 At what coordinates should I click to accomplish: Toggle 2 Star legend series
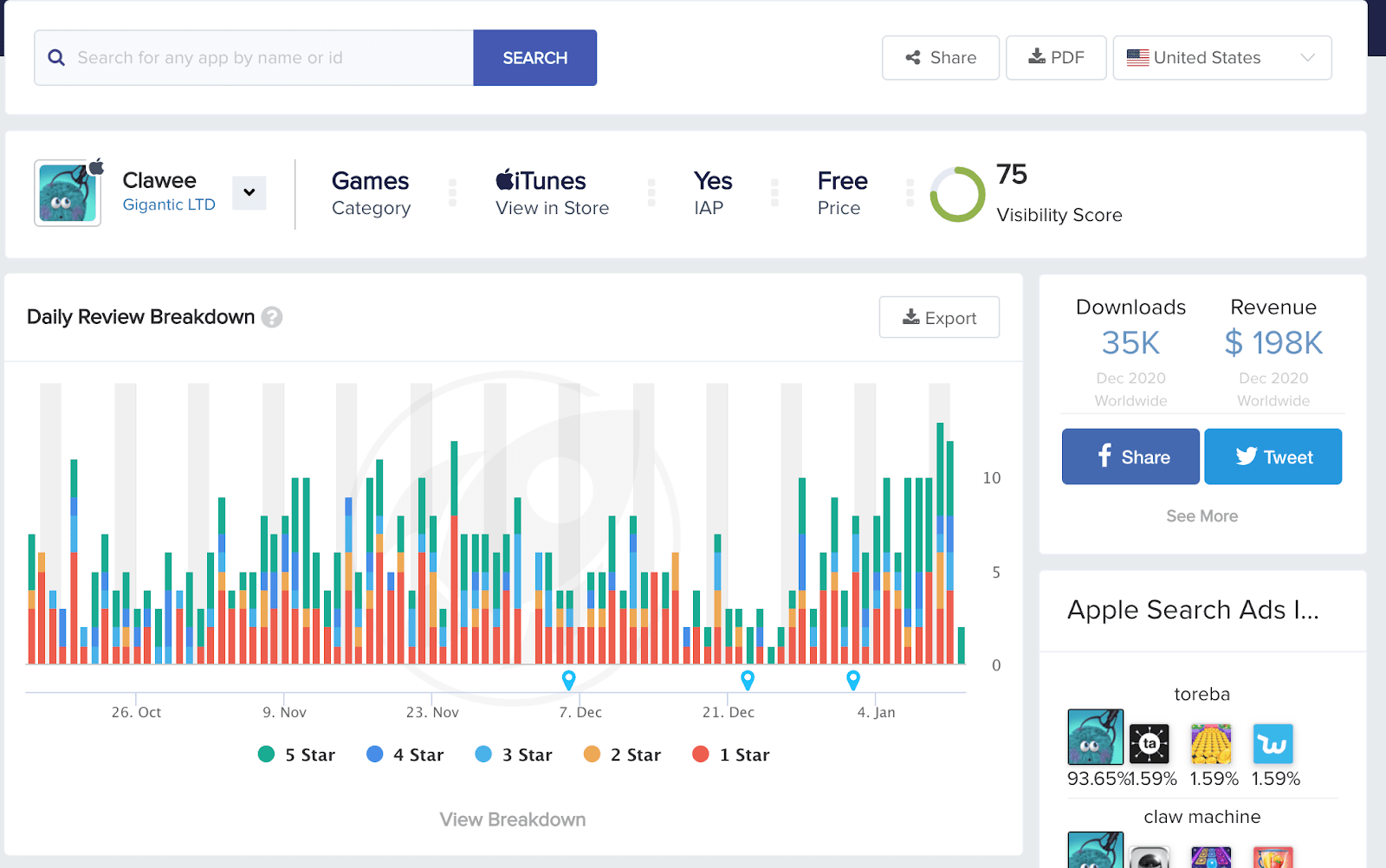622,755
